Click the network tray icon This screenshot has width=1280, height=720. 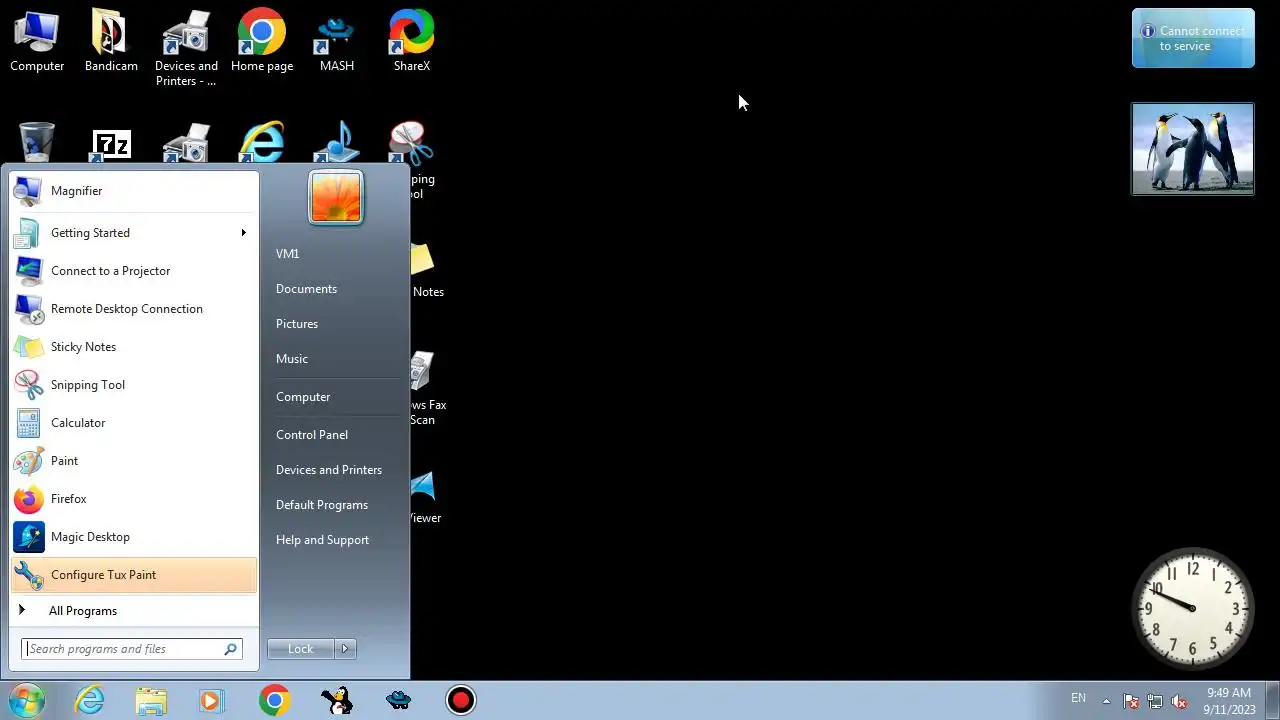tap(1155, 701)
